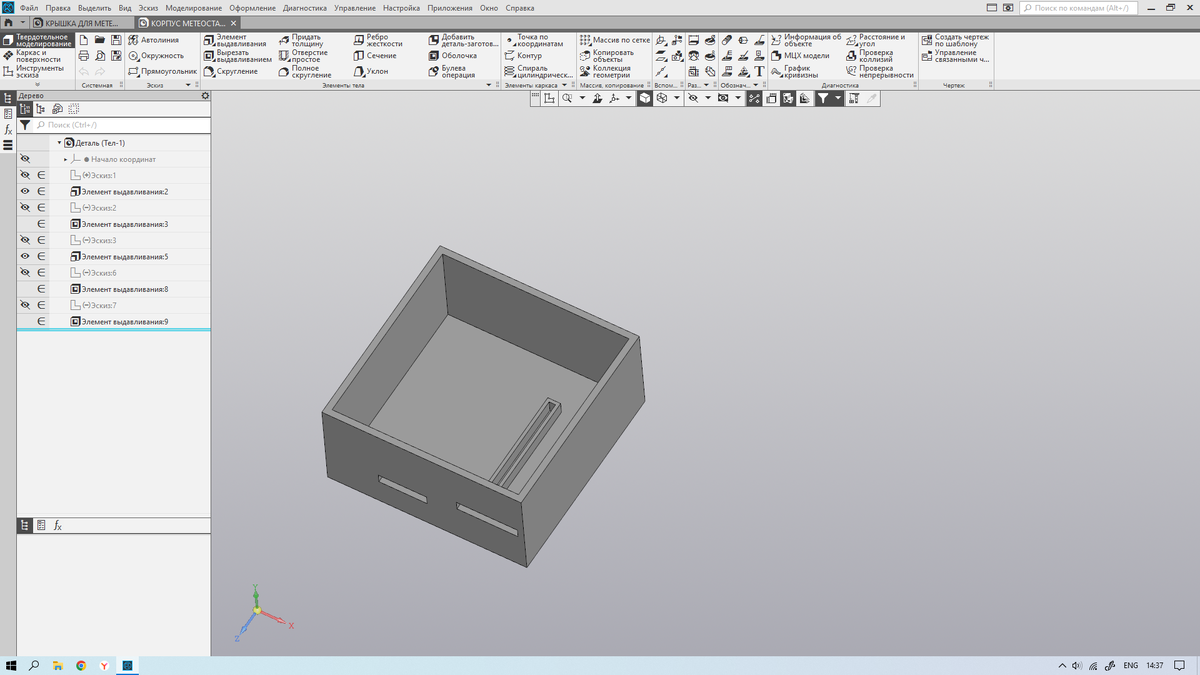Expand Эскиз panel dropdown arrow
The image size is (1200, 675).
pyautogui.click(x=190, y=85)
